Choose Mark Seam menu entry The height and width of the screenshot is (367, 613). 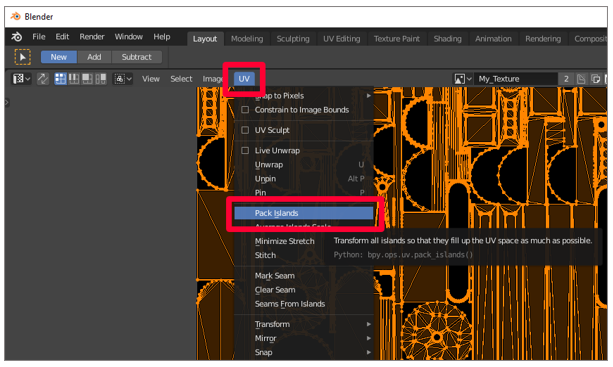tap(304, 276)
